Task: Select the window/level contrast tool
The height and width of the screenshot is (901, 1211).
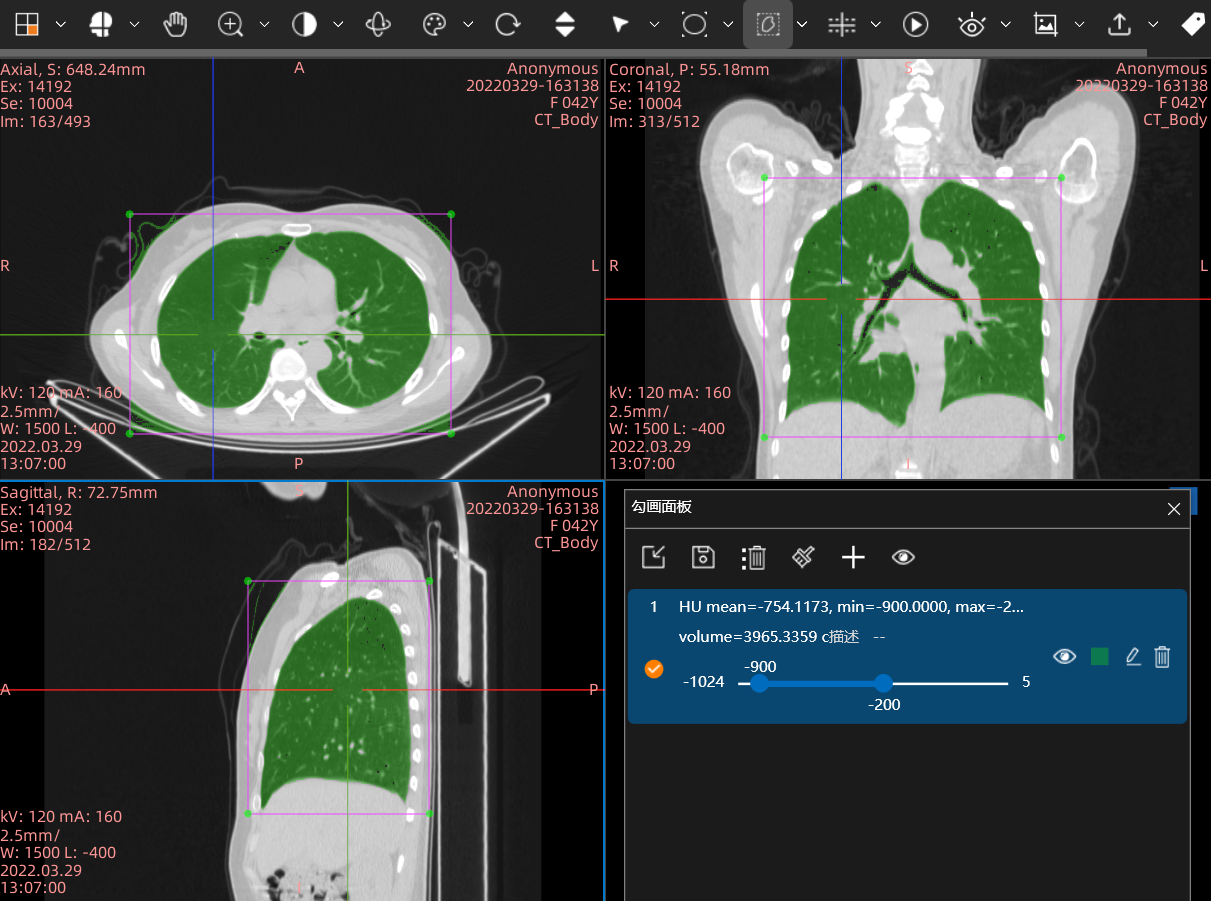Action: point(304,25)
